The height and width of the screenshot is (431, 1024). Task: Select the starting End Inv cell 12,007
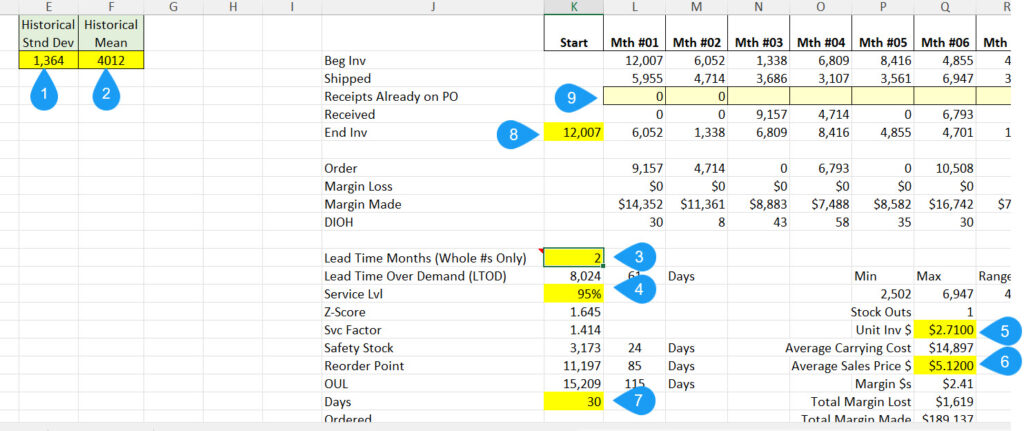573,133
